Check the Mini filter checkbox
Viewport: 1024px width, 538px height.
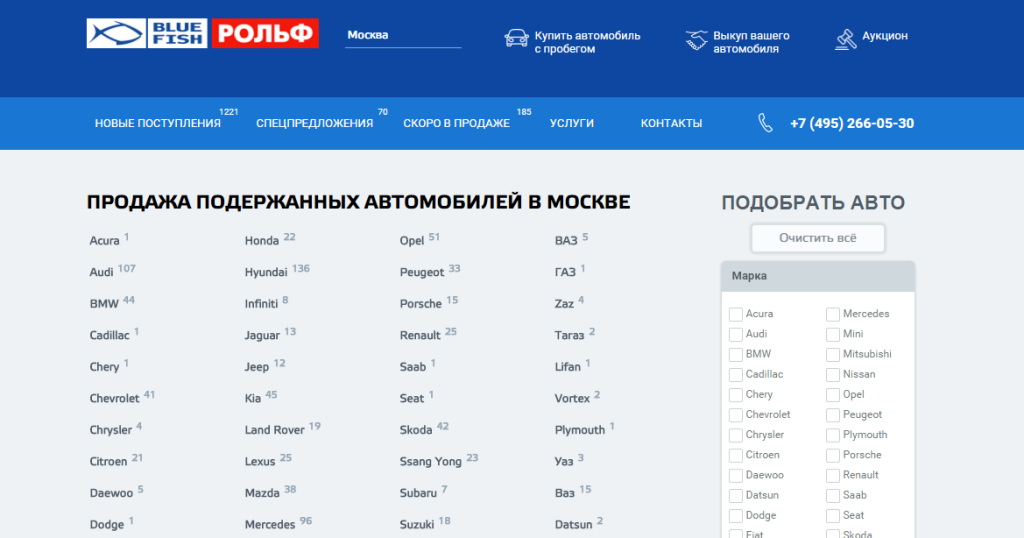(x=833, y=334)
